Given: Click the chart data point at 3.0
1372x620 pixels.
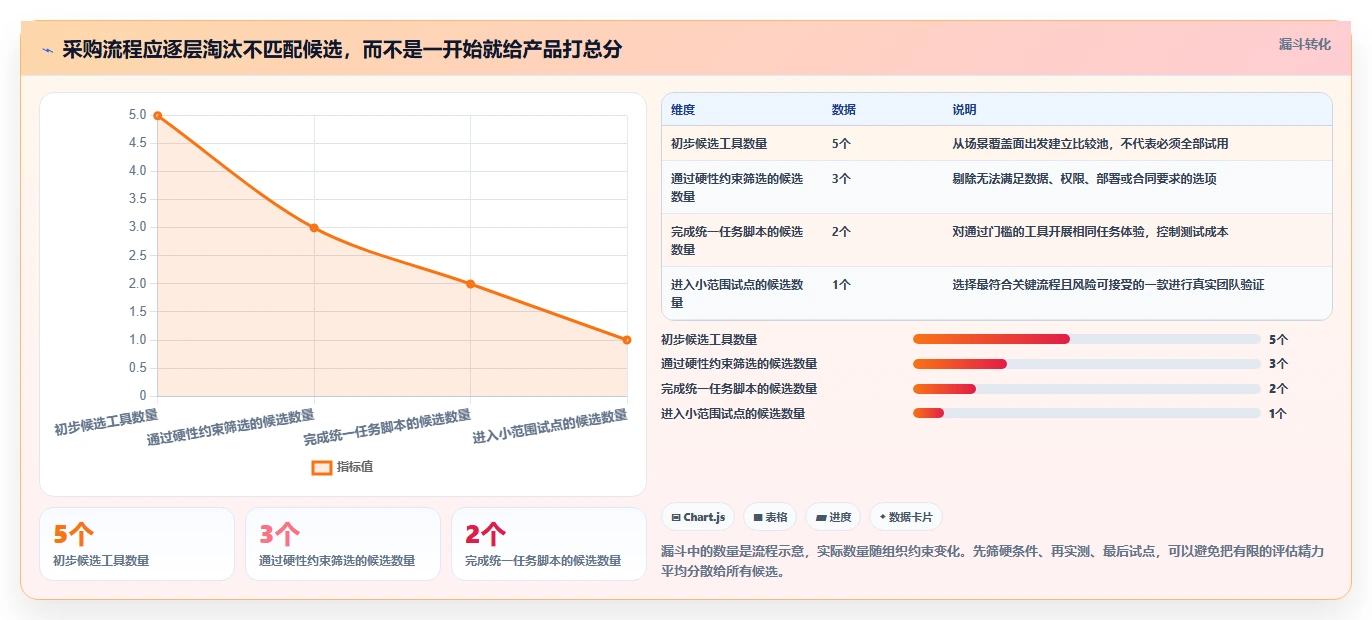Looking at the screenshot, I should click(314, 228).
